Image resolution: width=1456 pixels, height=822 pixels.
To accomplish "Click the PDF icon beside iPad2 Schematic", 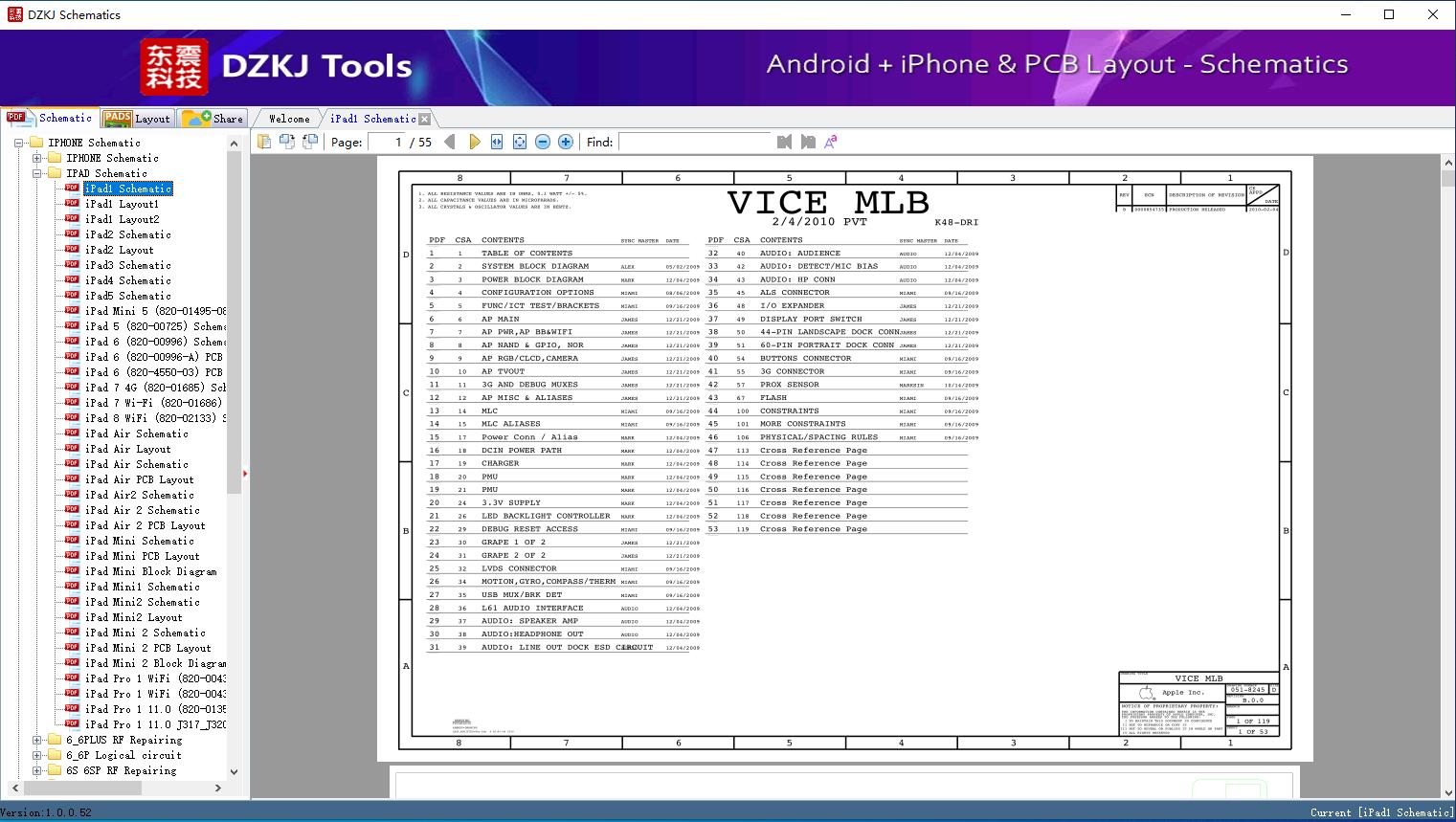I will (73, 234).
